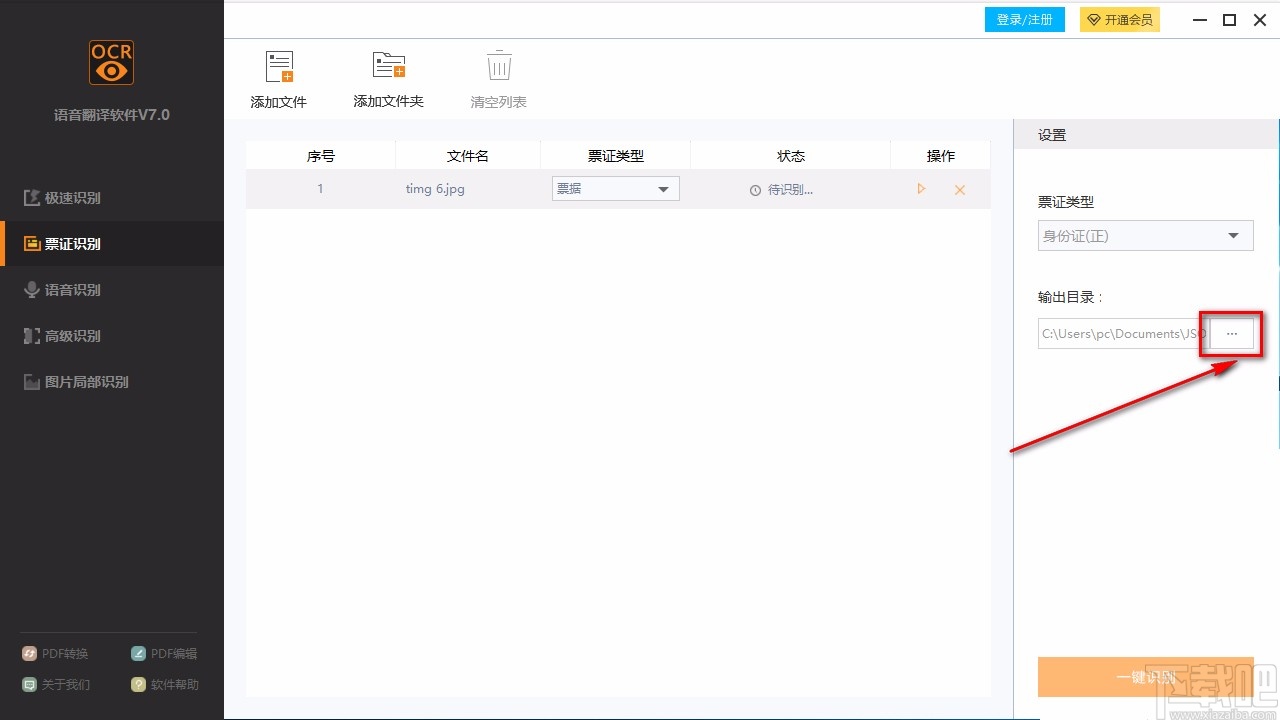Image resolution: width=1280 pixels, height=720 pixels.
Task: Open the 身份证(正) ticket type dropdown
Action: (x=1146, y=236)
